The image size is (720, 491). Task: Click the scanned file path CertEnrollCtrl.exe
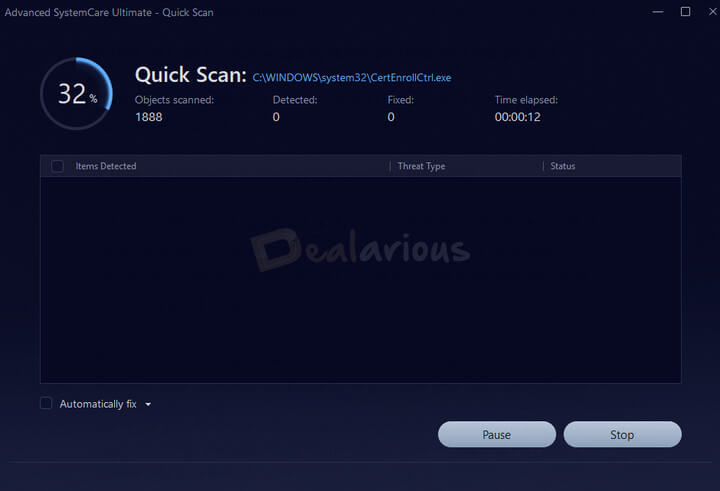pyautogui.click(x=352, y=78)
